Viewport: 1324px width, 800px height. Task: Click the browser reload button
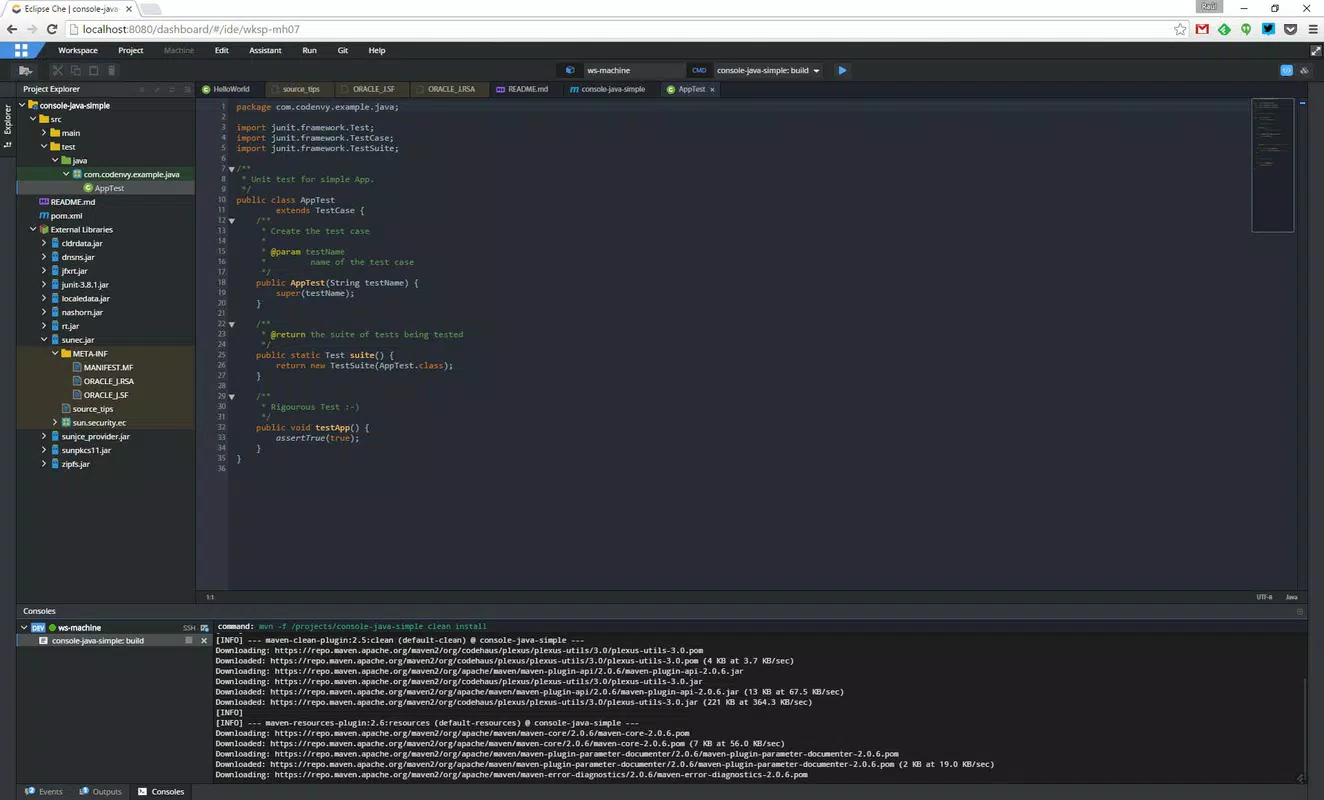click(x=53, y=29)
